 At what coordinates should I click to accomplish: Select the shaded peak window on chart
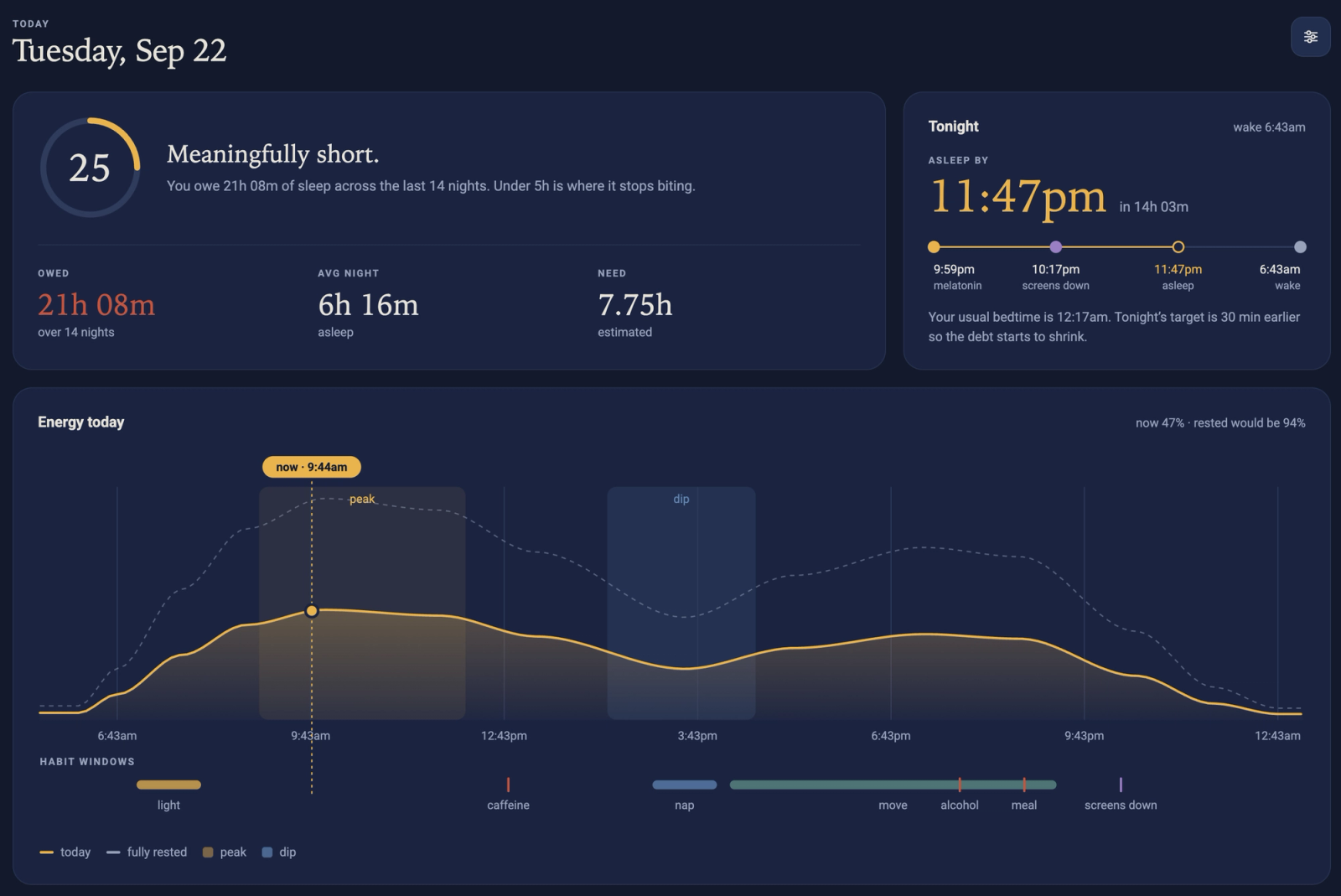[x=362, y=603]
